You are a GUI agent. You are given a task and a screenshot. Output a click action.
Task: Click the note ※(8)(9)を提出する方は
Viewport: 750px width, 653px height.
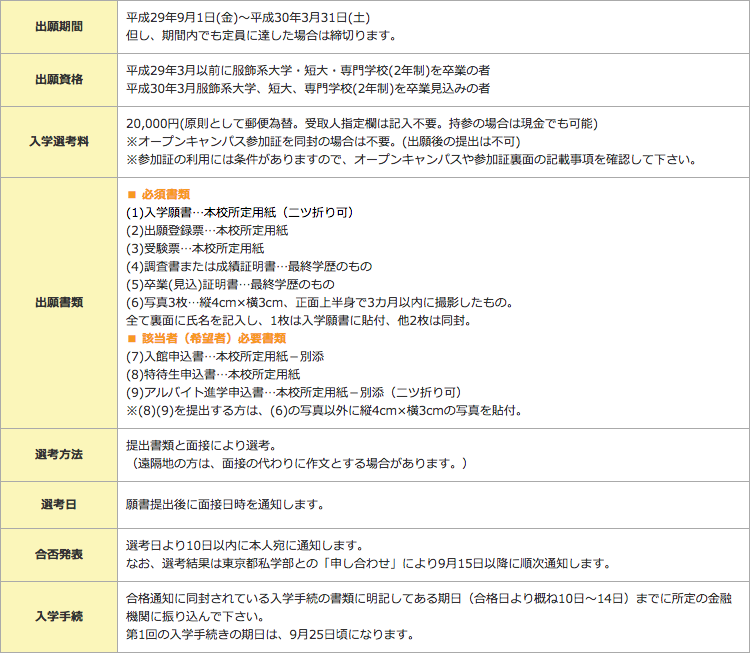click(324, 411)
